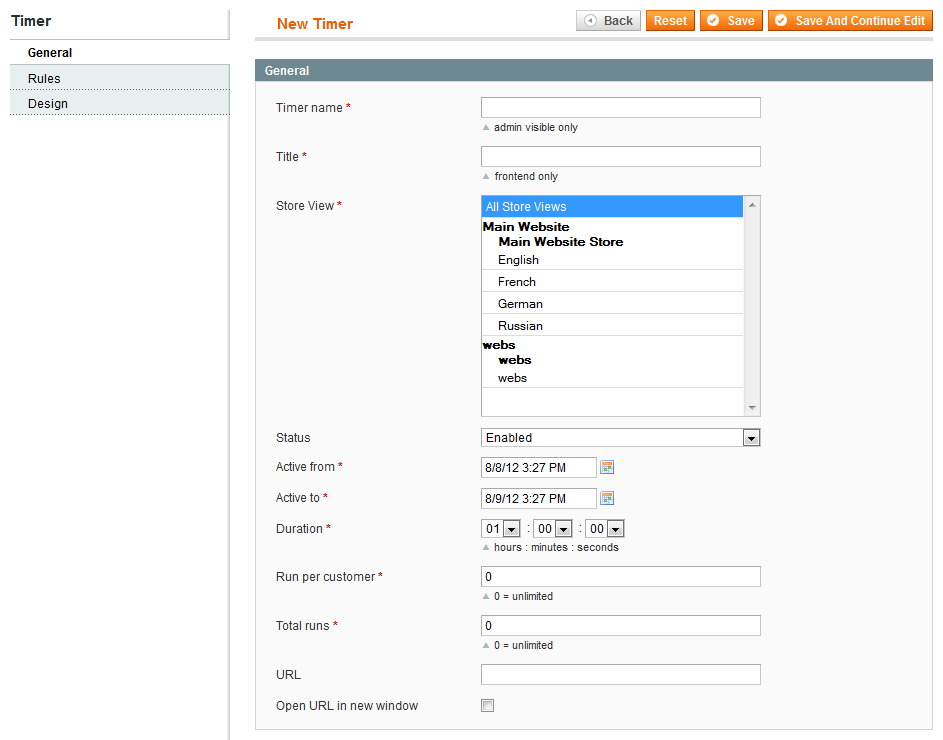The height and width of the screenshot is (740, 943).
Task: Open the Status dropdown
Action: point(620,437)
